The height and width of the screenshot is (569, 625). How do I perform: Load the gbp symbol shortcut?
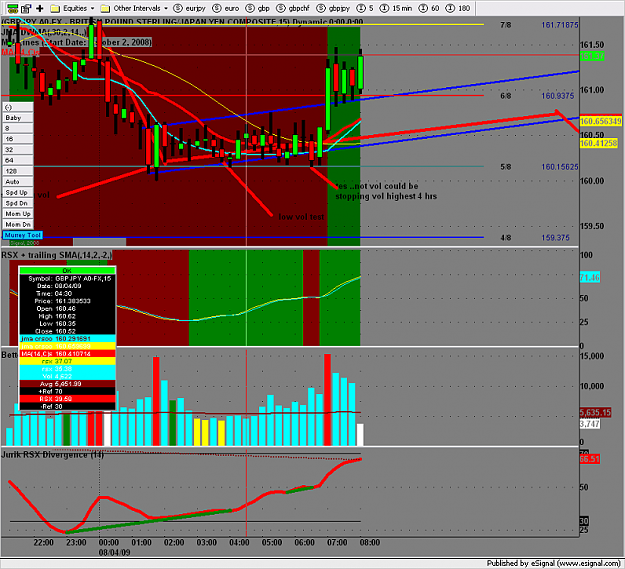(x=258, y=8)
